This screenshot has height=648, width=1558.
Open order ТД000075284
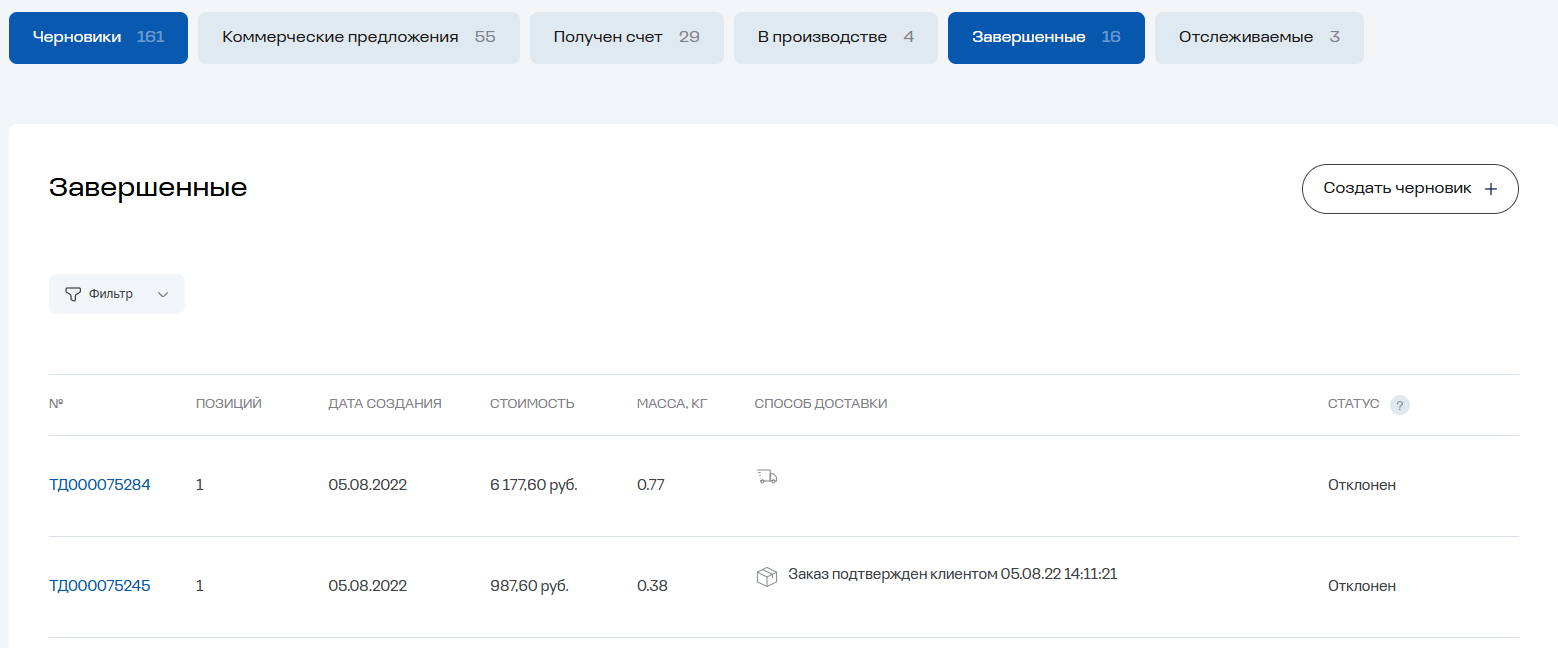point(100,484)
